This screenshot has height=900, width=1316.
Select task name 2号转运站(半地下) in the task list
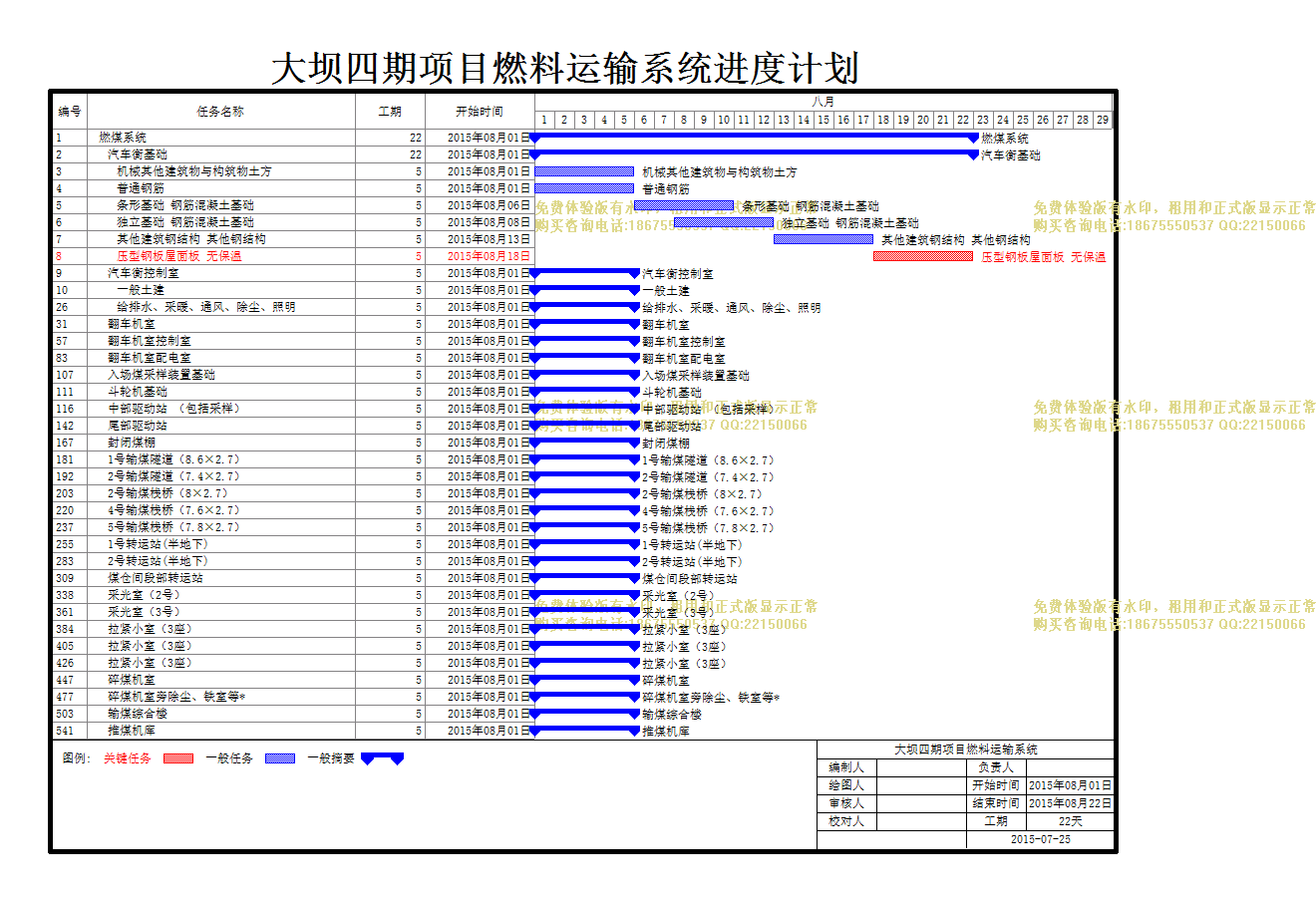point(159,561)
